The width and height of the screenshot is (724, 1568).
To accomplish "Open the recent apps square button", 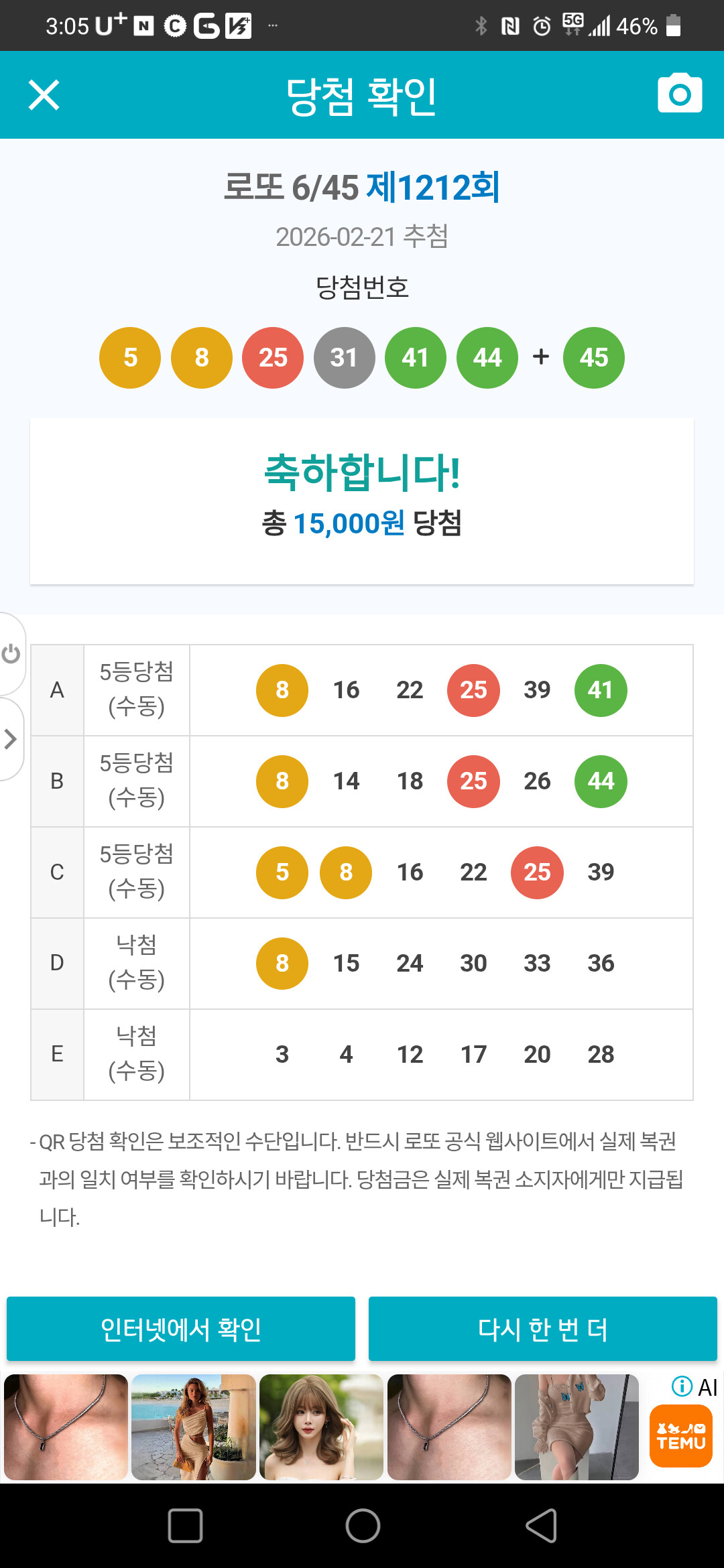I will 185,1526.
